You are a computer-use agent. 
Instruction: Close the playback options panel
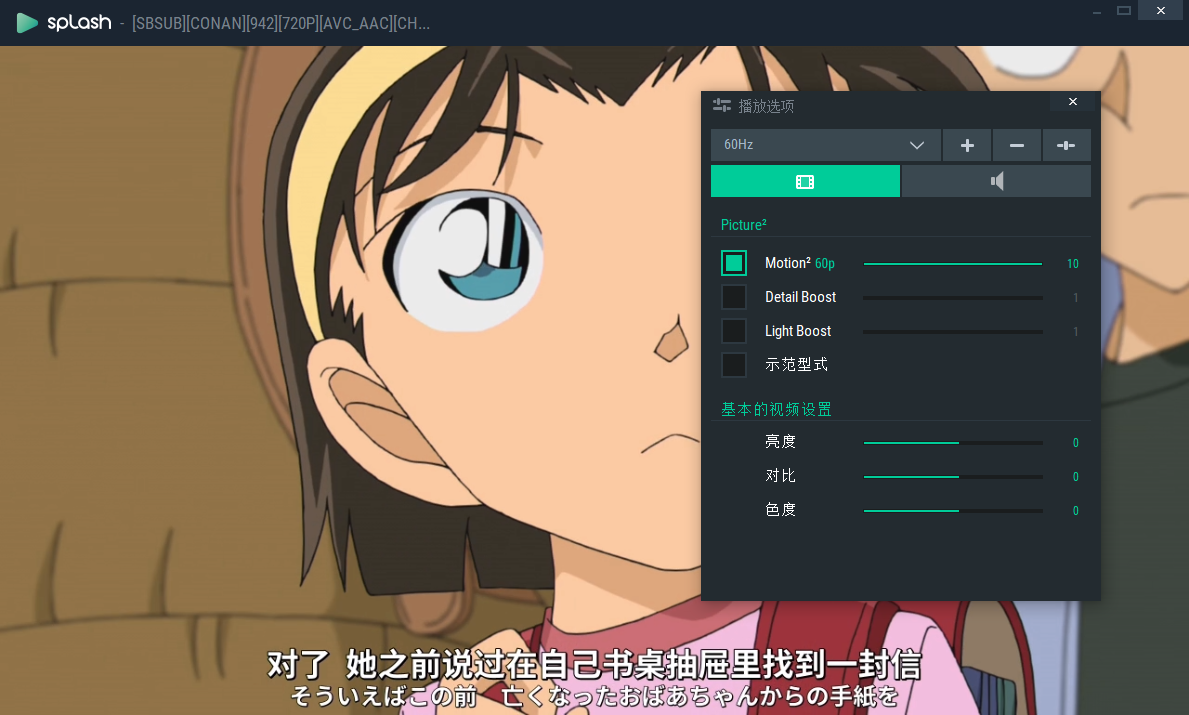click(x=1073, y=102)
